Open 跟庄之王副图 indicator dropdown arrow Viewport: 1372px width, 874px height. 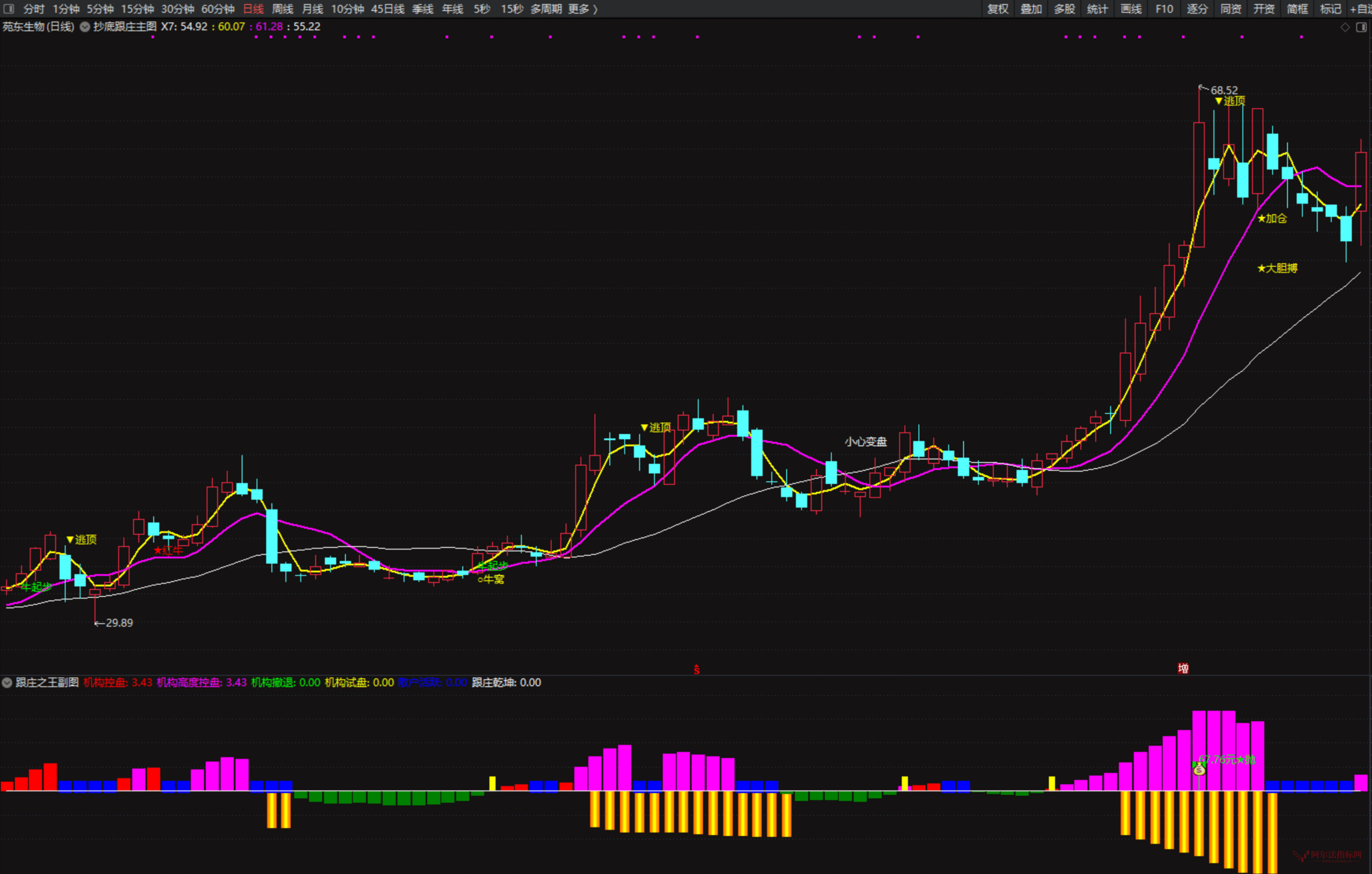pos(7,683)
